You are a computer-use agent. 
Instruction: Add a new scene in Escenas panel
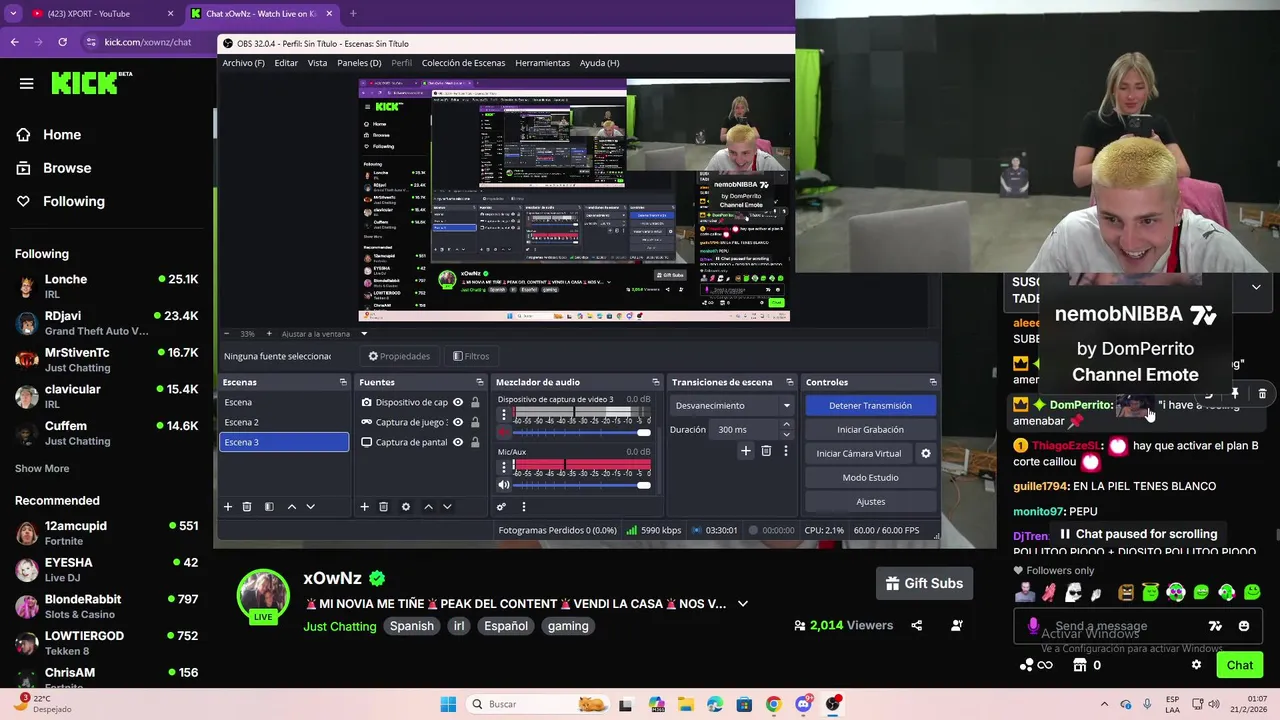tap(228, 507)
